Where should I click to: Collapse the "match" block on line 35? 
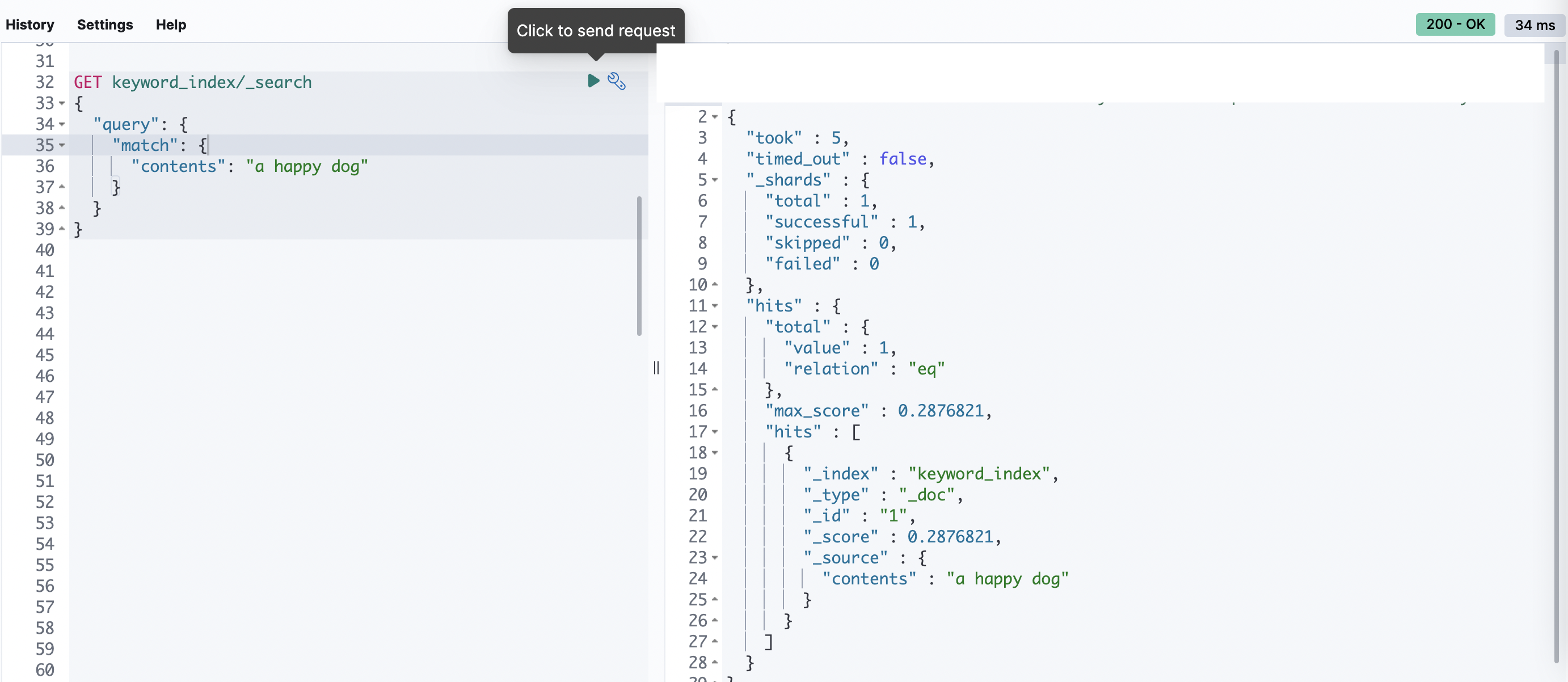[62, 145]
